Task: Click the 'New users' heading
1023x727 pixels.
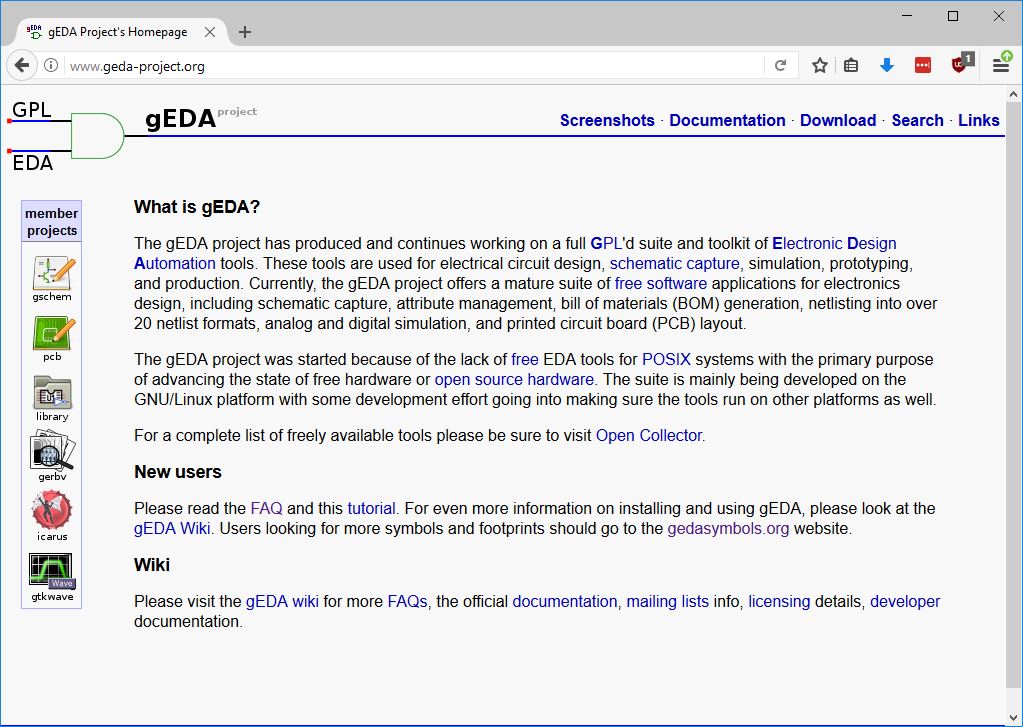Action: [x=178, y=472]
